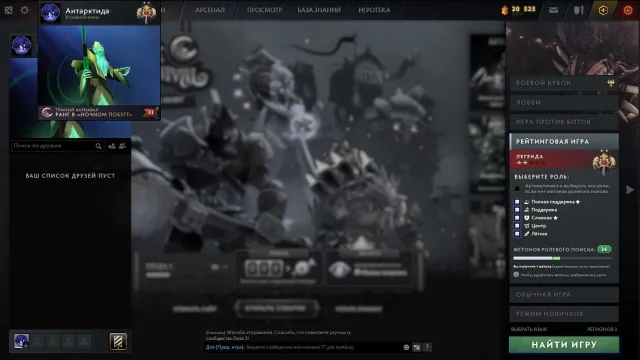The image size is (640, 360).
Task: Expand the РЕЖИМ НОВИЧКОВ section
Action: [564, 314]
